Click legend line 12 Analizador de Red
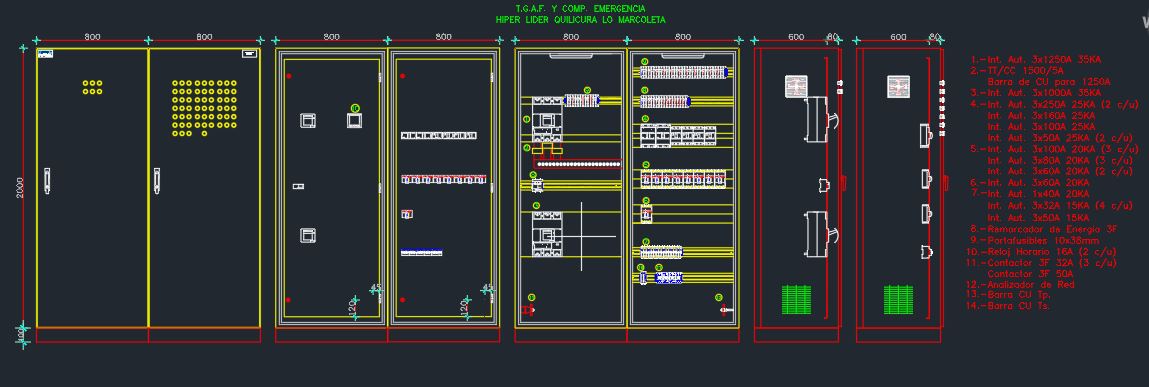This screenshot has width=1149, height=387. click(1020, 284)
